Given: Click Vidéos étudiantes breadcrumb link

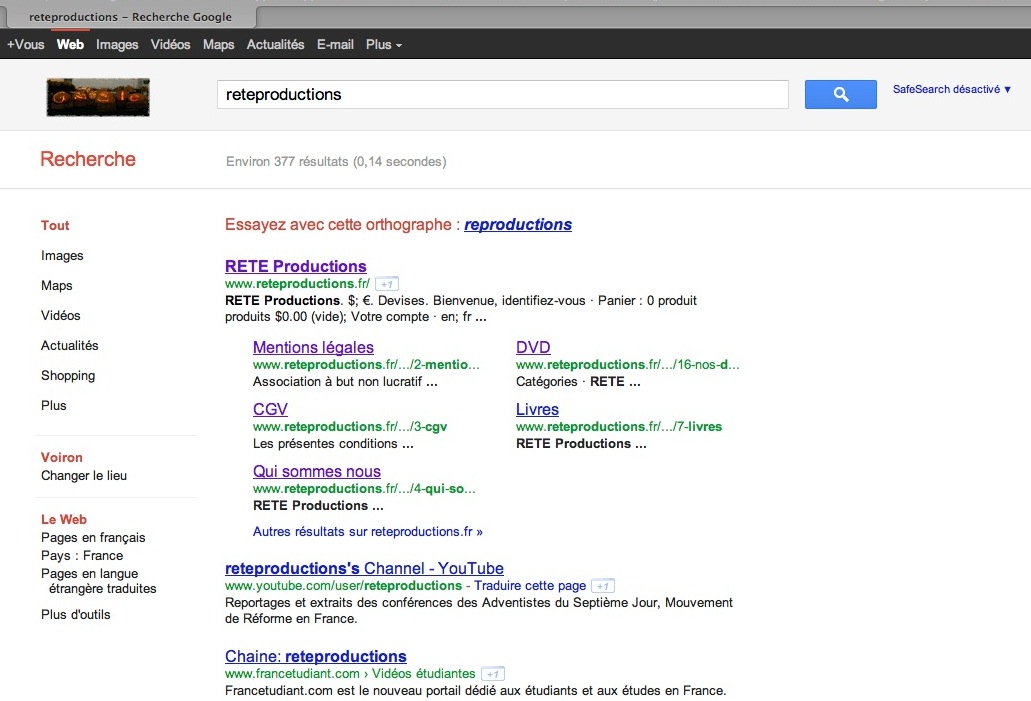Looking at the screenshot, I should pyautogui.click(x=423, y=673).
